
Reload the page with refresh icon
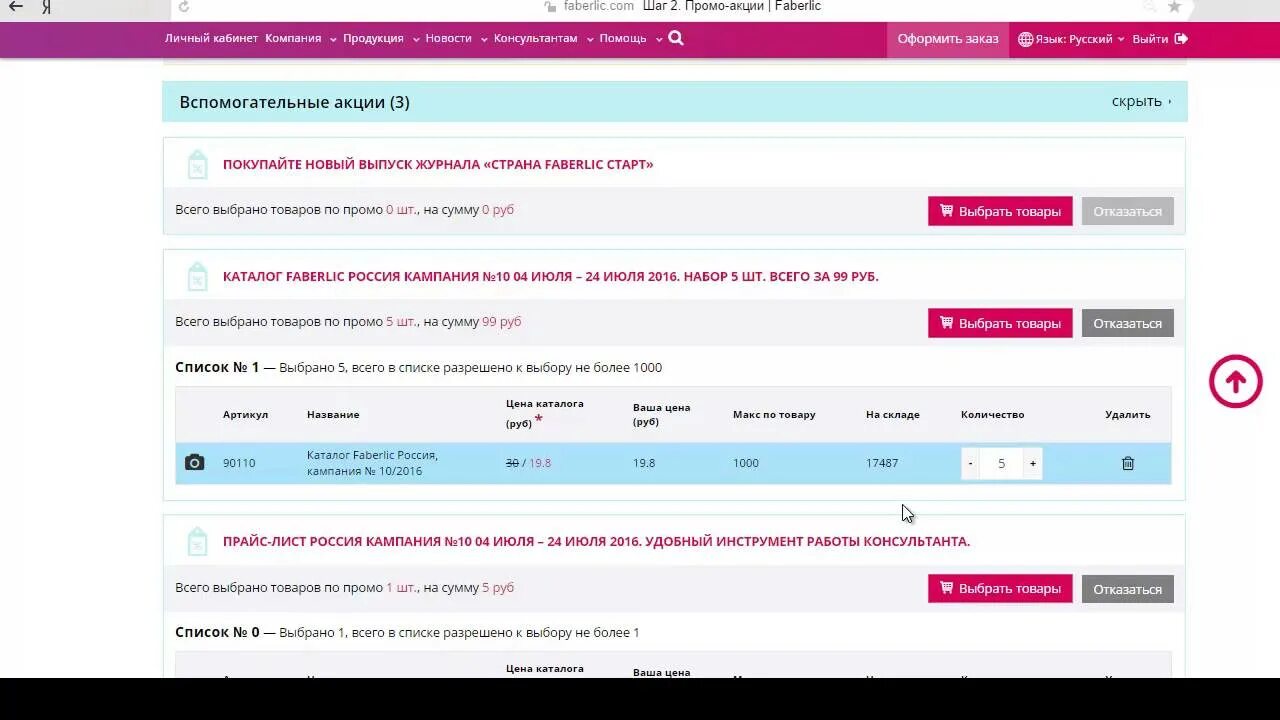[x=184, y=7]
